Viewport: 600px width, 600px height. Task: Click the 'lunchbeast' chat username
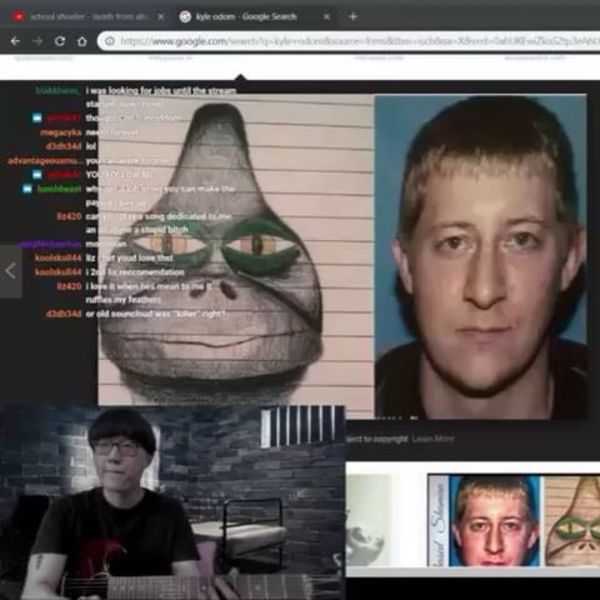(59, 189)
